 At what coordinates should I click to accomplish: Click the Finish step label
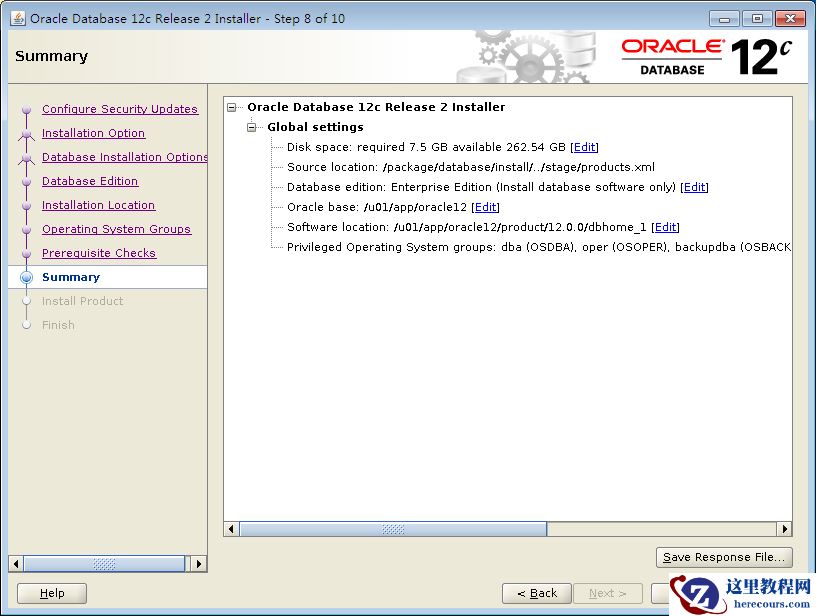click(x=58, y=325)
